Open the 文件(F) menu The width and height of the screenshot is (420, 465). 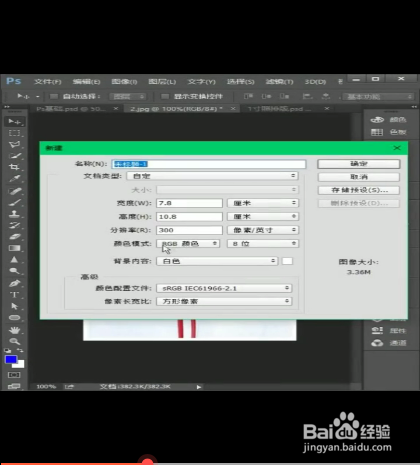click(48, 82)
